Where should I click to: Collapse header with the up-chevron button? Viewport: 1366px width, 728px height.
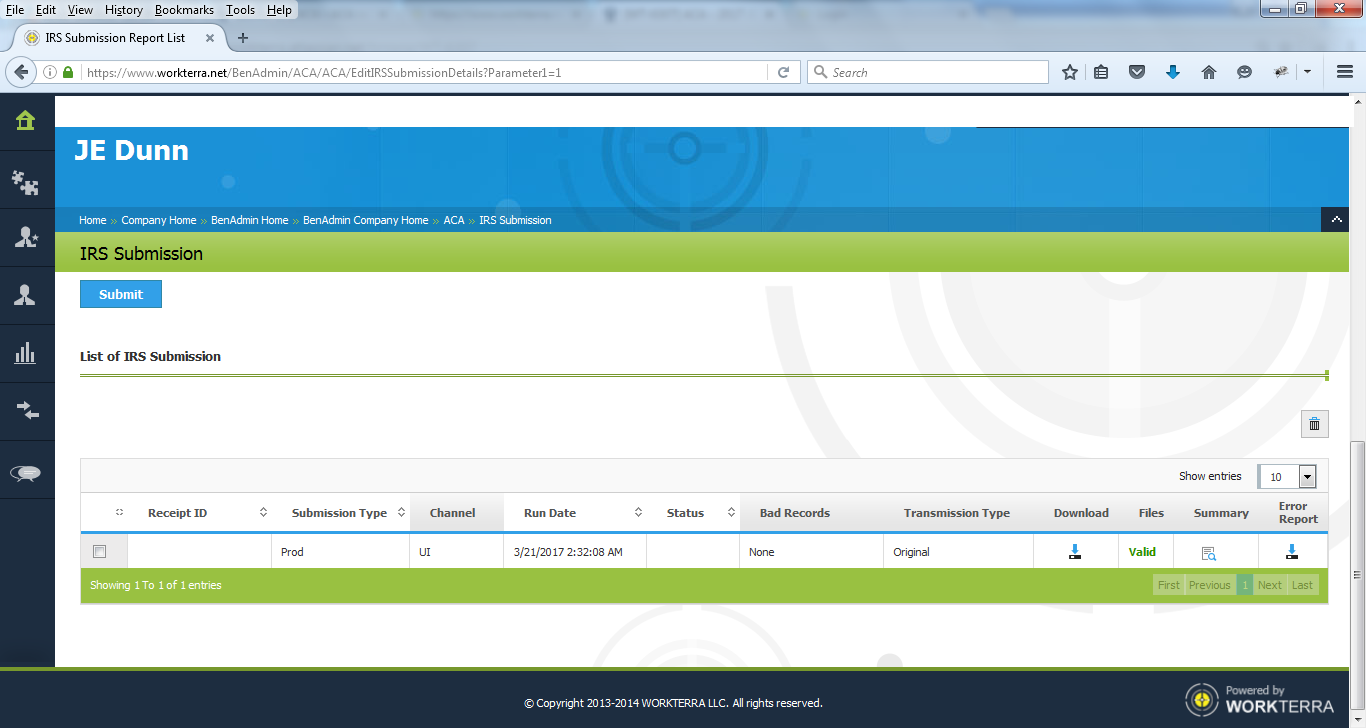1335,220
